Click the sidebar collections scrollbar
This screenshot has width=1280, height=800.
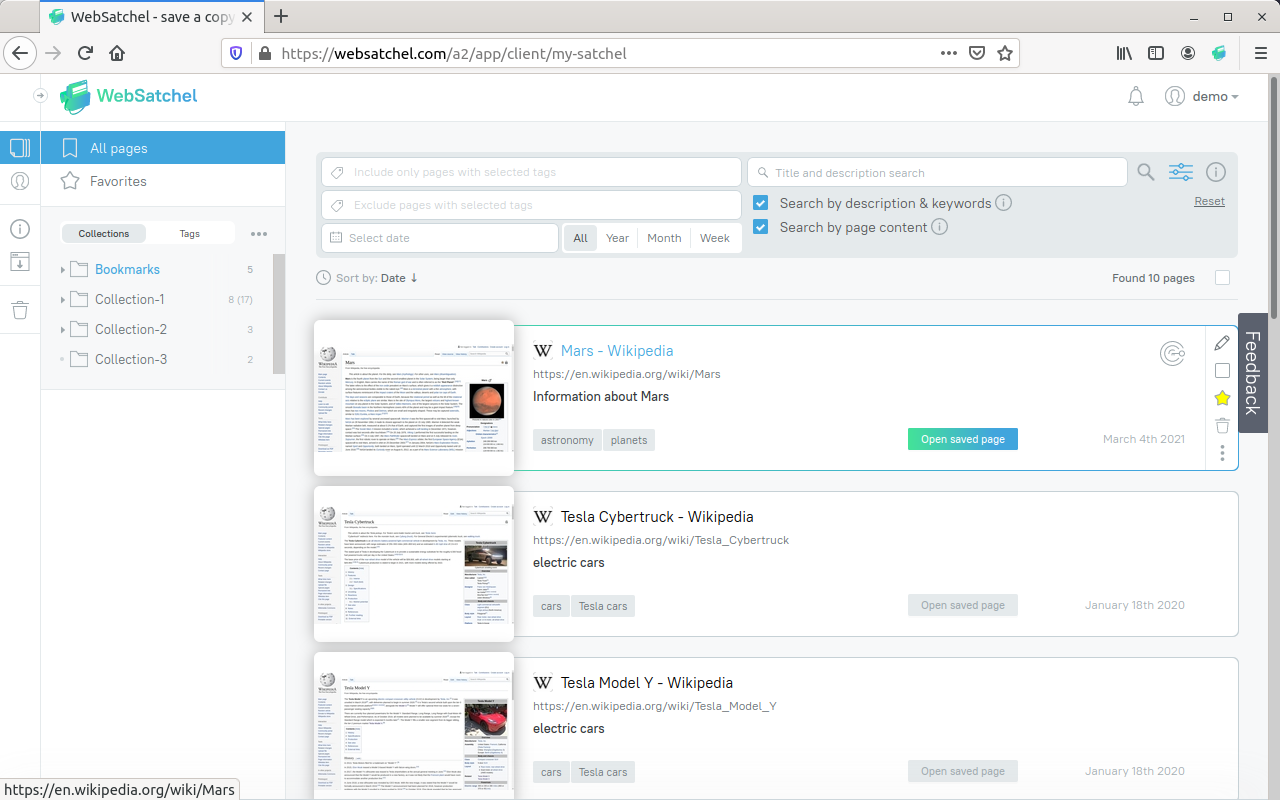[x=279, y=314]
